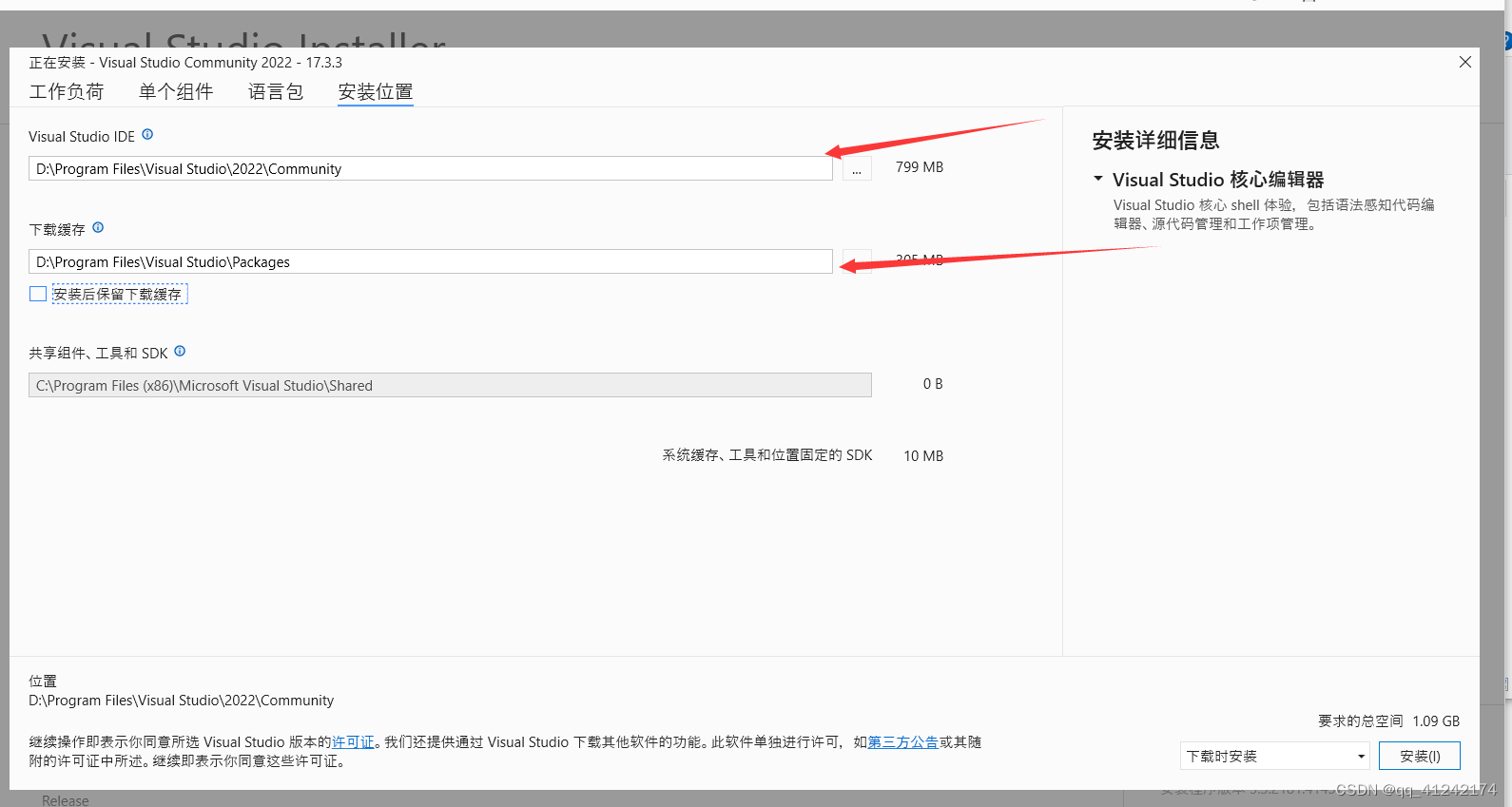Open the 工作负荷 tab
Viewport: 1512px width, 807px height.
(67, 91)
